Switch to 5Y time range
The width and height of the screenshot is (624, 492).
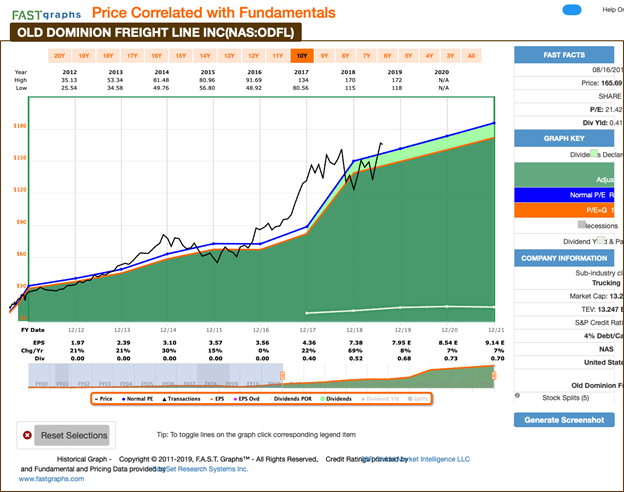click(409, 56)
